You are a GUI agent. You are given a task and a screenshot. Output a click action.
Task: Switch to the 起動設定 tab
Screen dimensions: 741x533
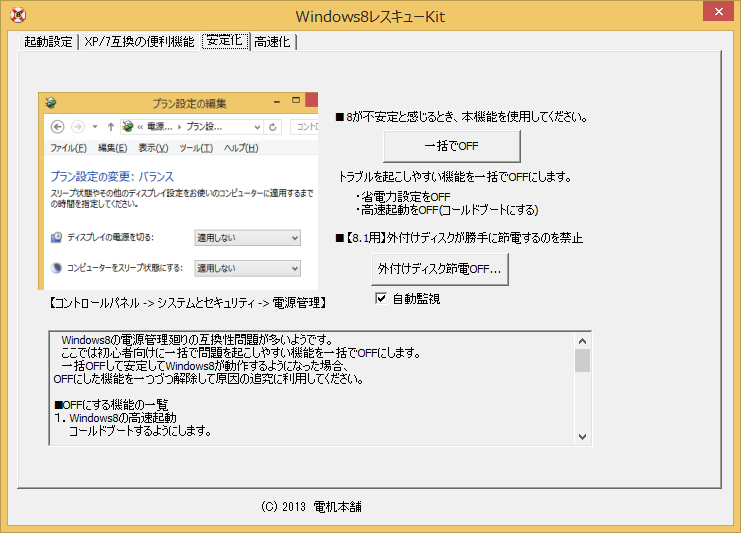pos(48,42)
